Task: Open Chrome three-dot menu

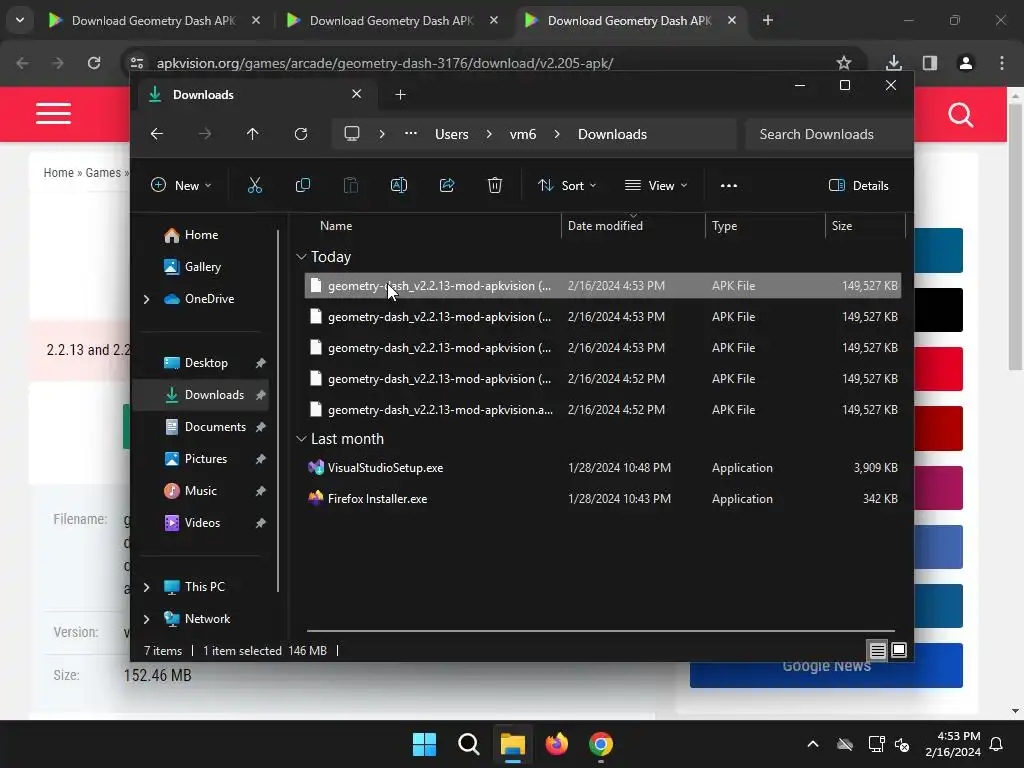Action: click(1002, 63)
